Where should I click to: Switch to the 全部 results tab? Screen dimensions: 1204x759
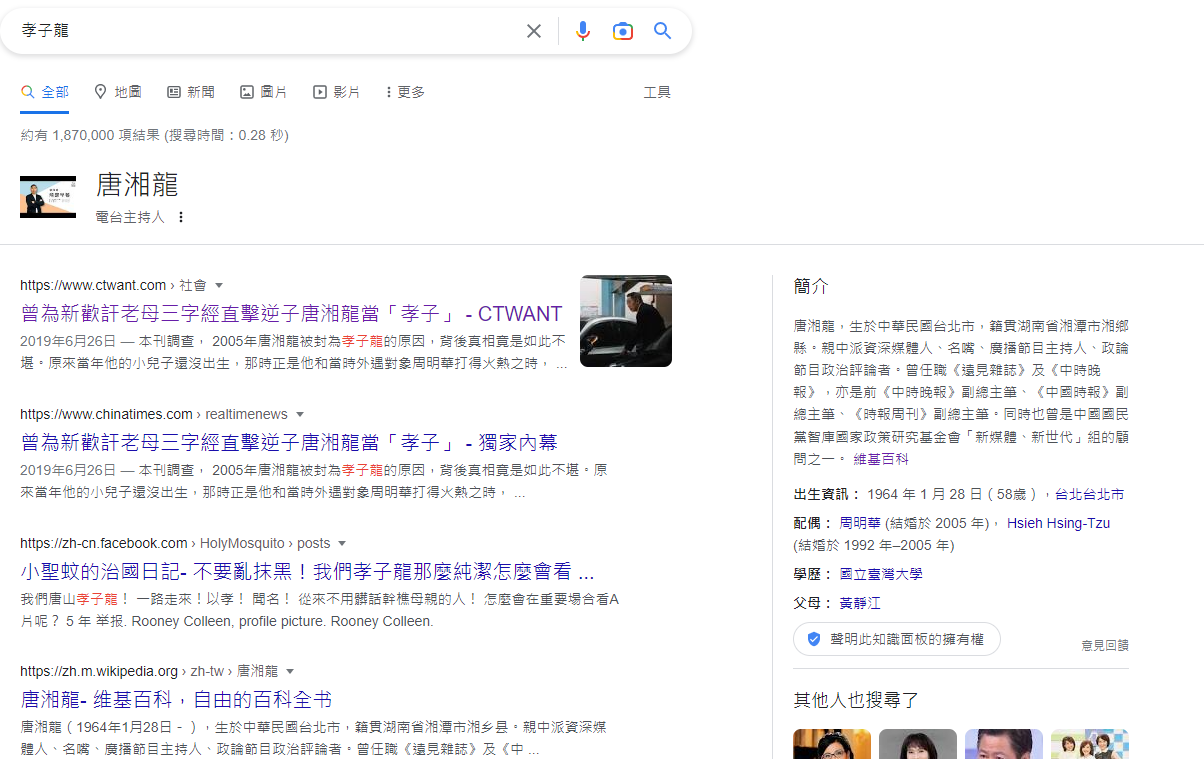coord(45,92)
